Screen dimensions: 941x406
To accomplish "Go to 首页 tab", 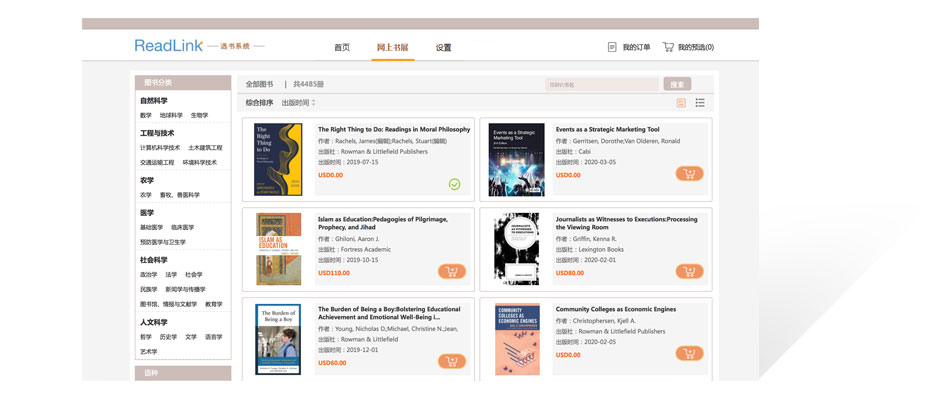I will click(x=342, y=47).
